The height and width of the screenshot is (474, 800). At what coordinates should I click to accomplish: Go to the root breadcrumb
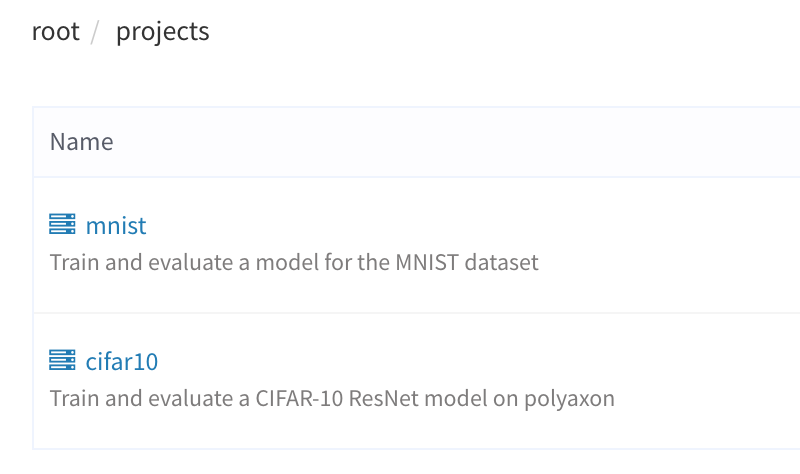pos(55,31)
